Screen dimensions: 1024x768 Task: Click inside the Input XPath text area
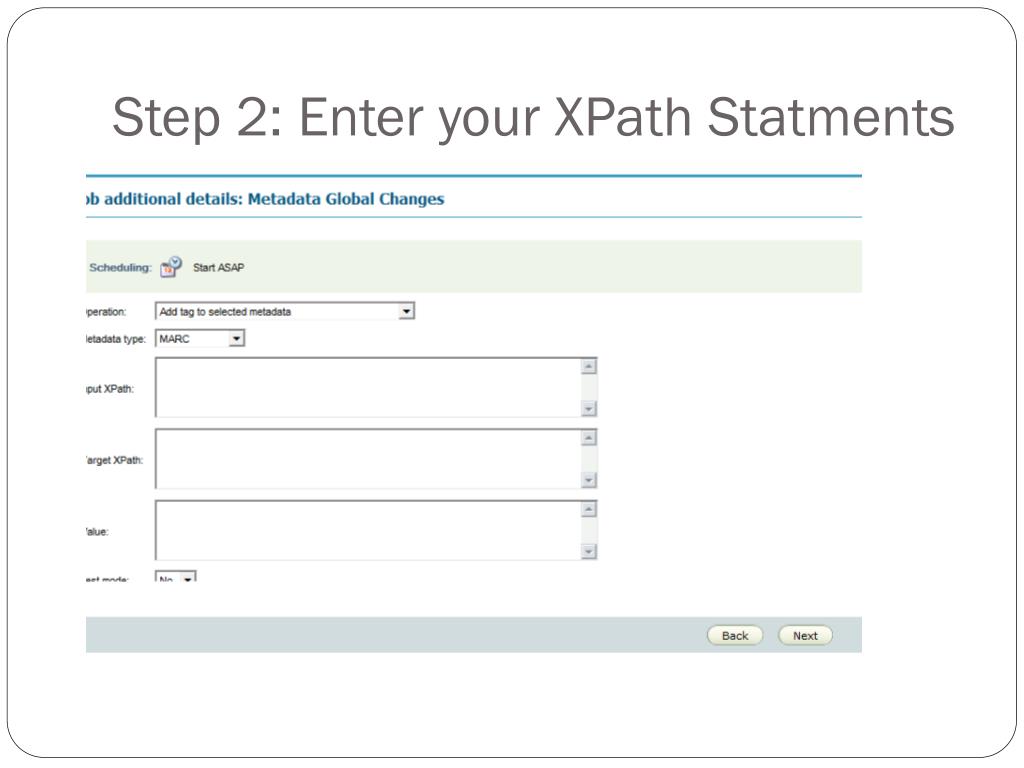368,387
